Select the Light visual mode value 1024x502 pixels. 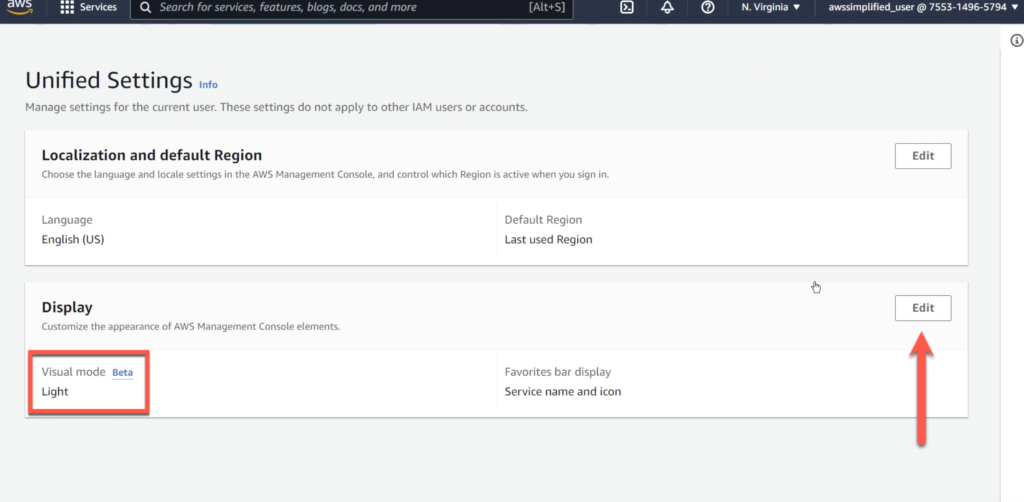click(55, 391)
